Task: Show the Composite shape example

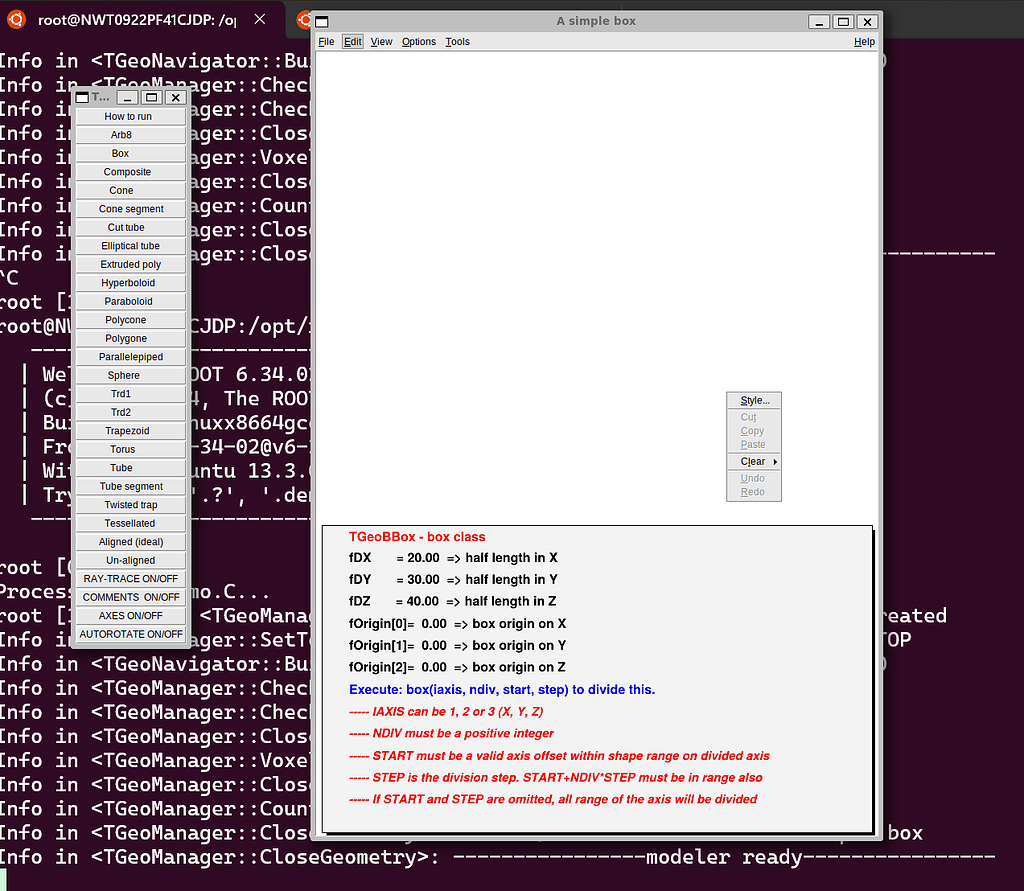Action: pos(128,171)
